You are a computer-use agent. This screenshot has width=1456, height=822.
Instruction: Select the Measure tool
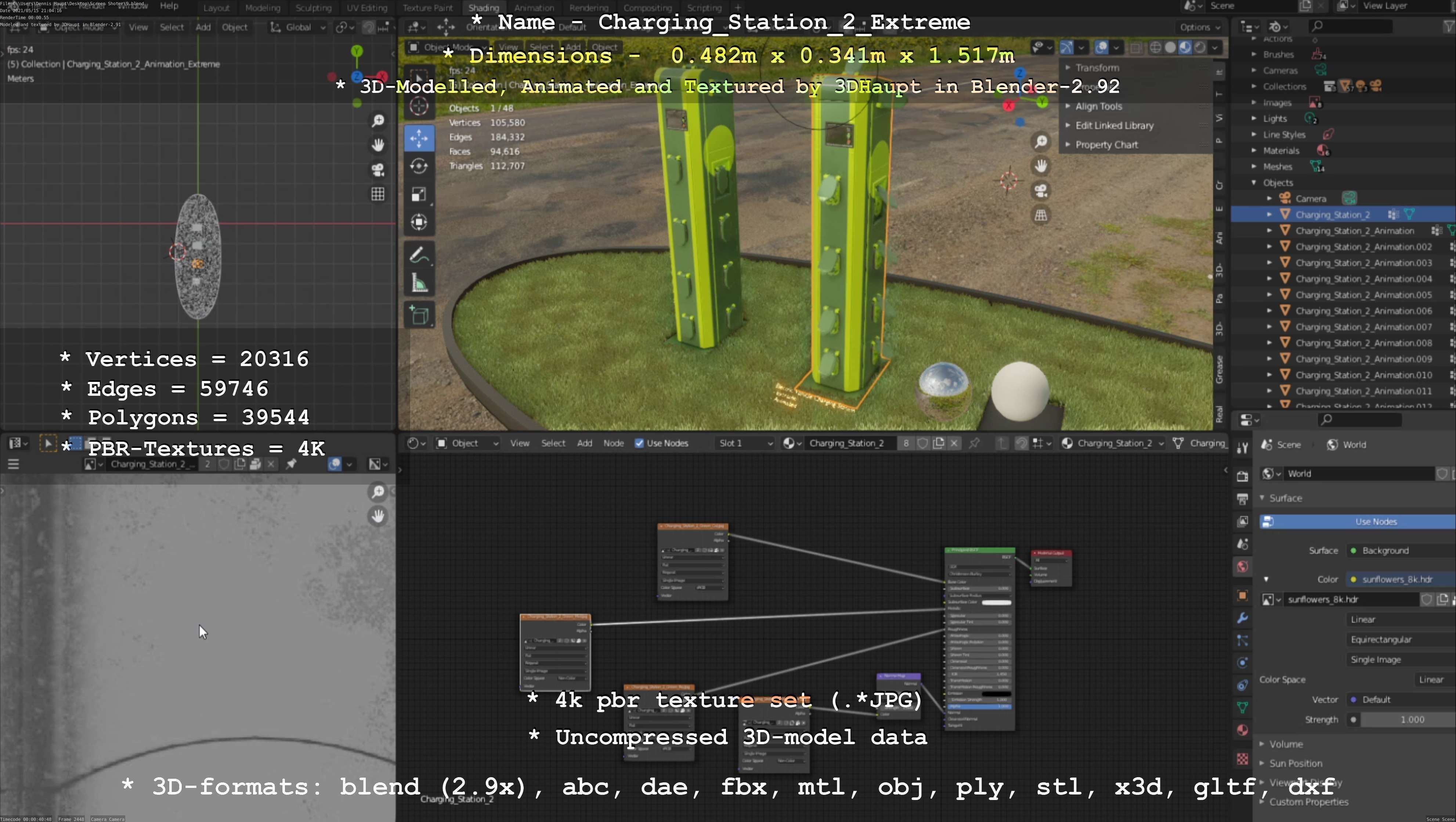coord(419,283)
